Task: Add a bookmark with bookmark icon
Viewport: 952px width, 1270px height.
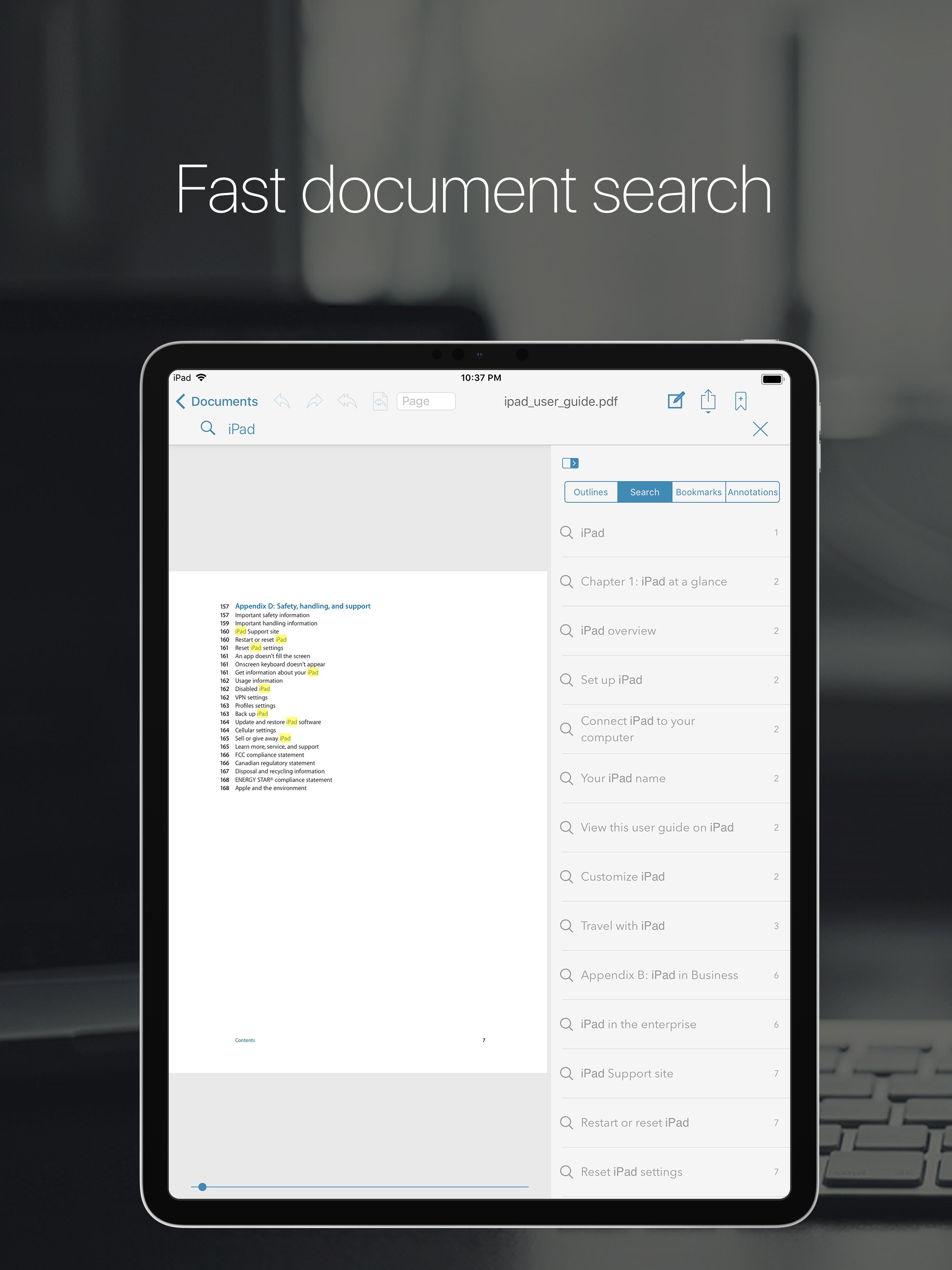Action: tap(740, 401)
